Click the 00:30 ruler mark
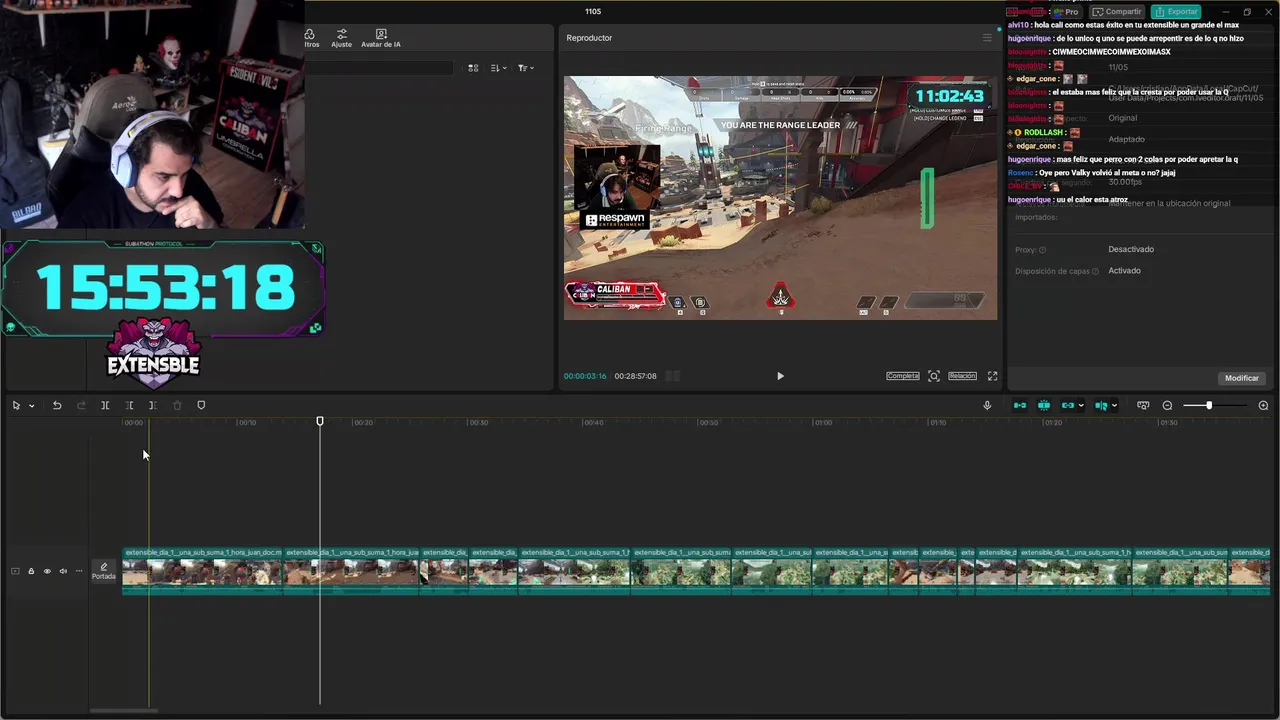Viewport: 1280px width, 720px height. (478, 423)
